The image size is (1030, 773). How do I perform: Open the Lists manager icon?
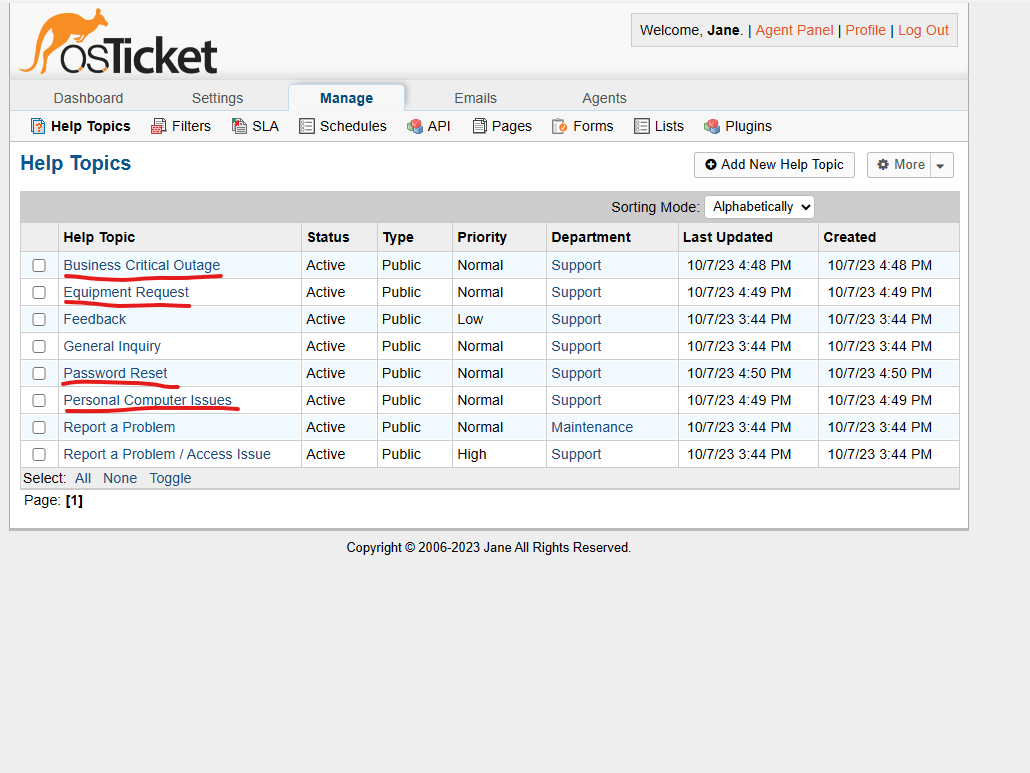coord(639,126)
